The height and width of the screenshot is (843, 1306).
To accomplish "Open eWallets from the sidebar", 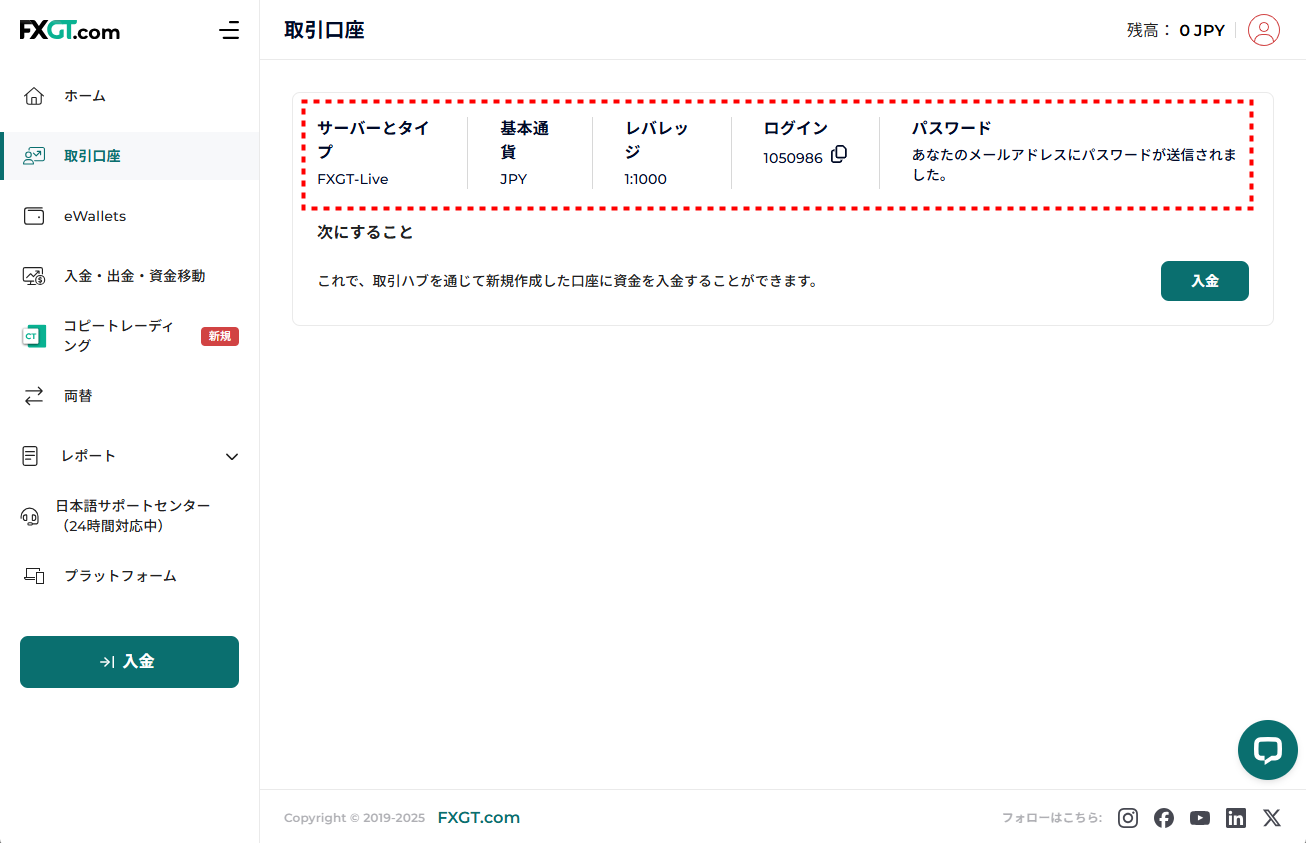I will click(x=95, y=216).
